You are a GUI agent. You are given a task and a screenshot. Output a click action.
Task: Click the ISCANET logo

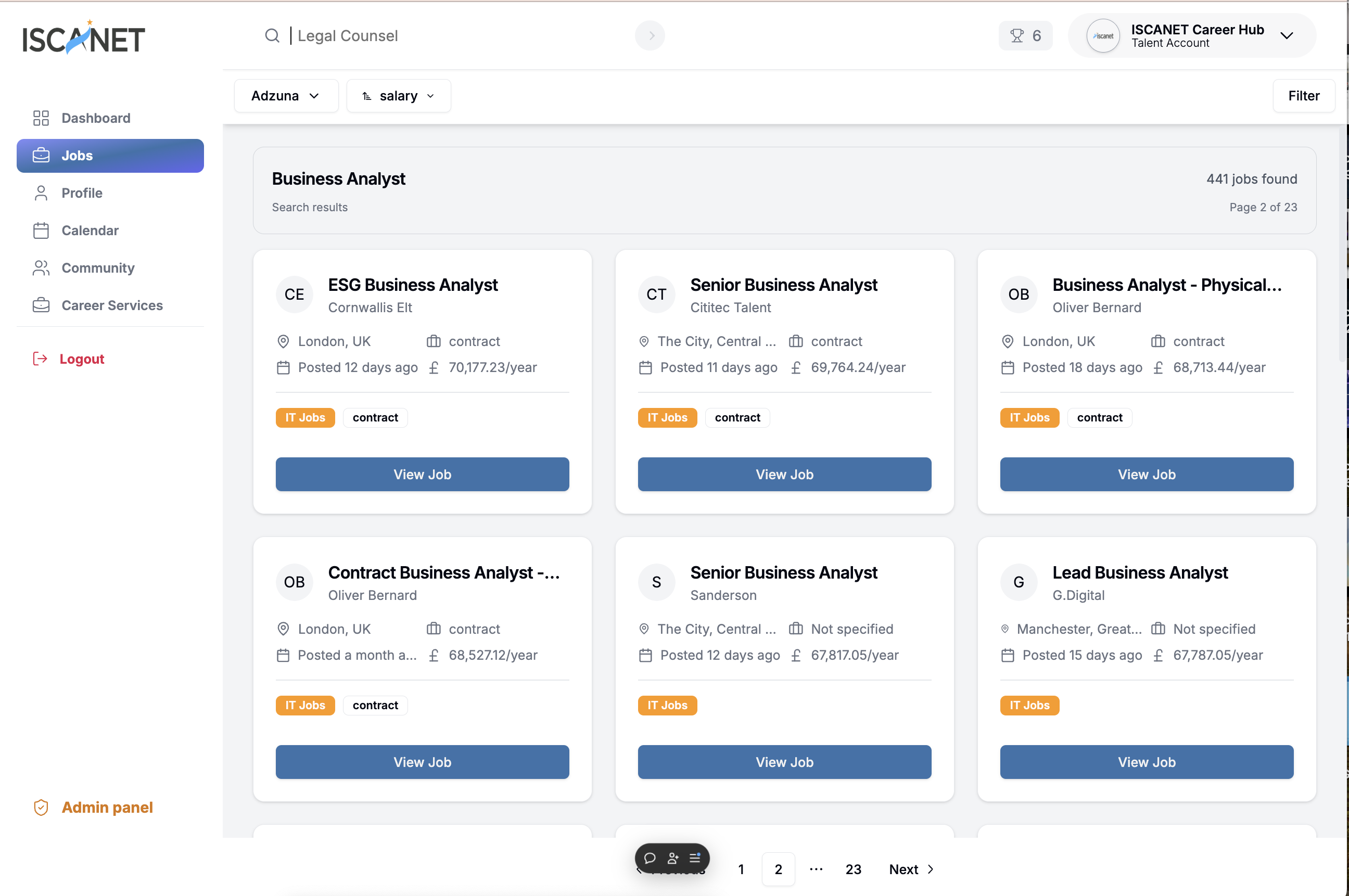point(84,39)
